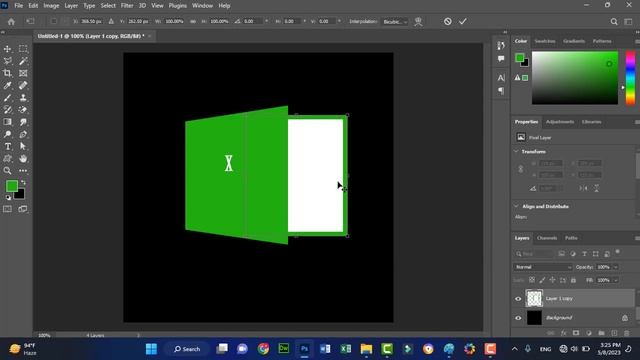Viewport: 640px width, 360px height.
Task: Cancel the transform with the no-entry icon
Action: pyautogui.click(x=448, y=22)
